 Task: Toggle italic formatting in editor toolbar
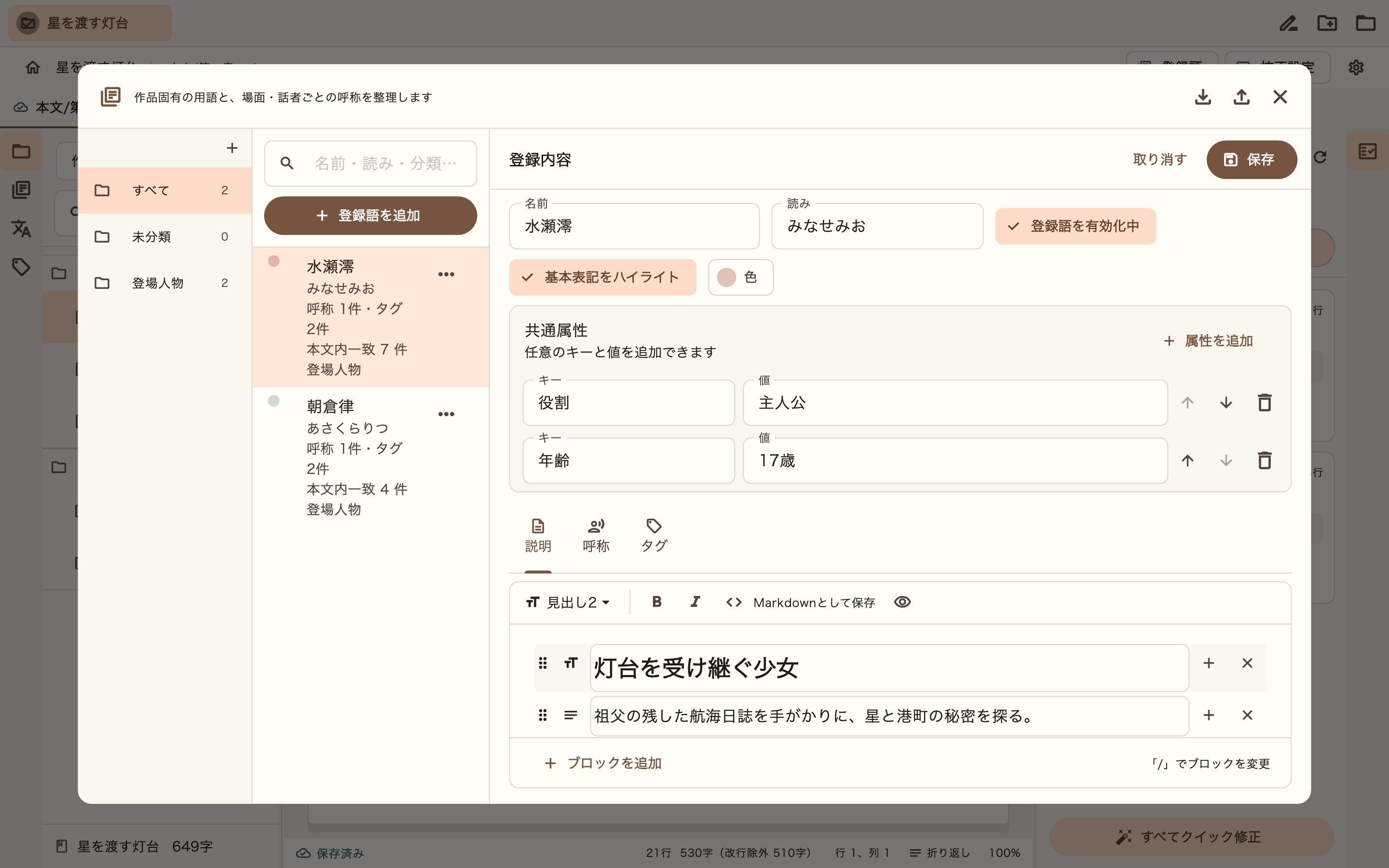(695, 602)
